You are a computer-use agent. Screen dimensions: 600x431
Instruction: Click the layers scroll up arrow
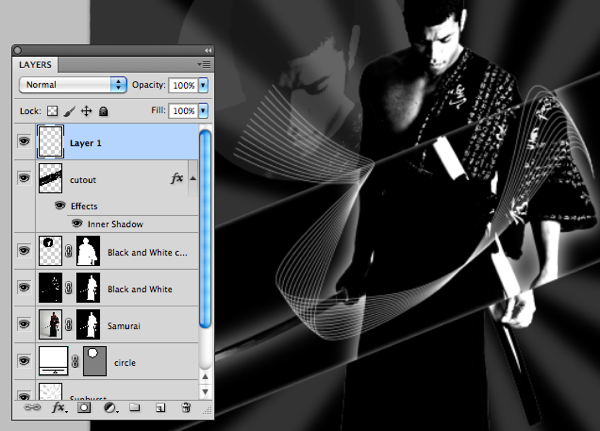click(205, 377)
